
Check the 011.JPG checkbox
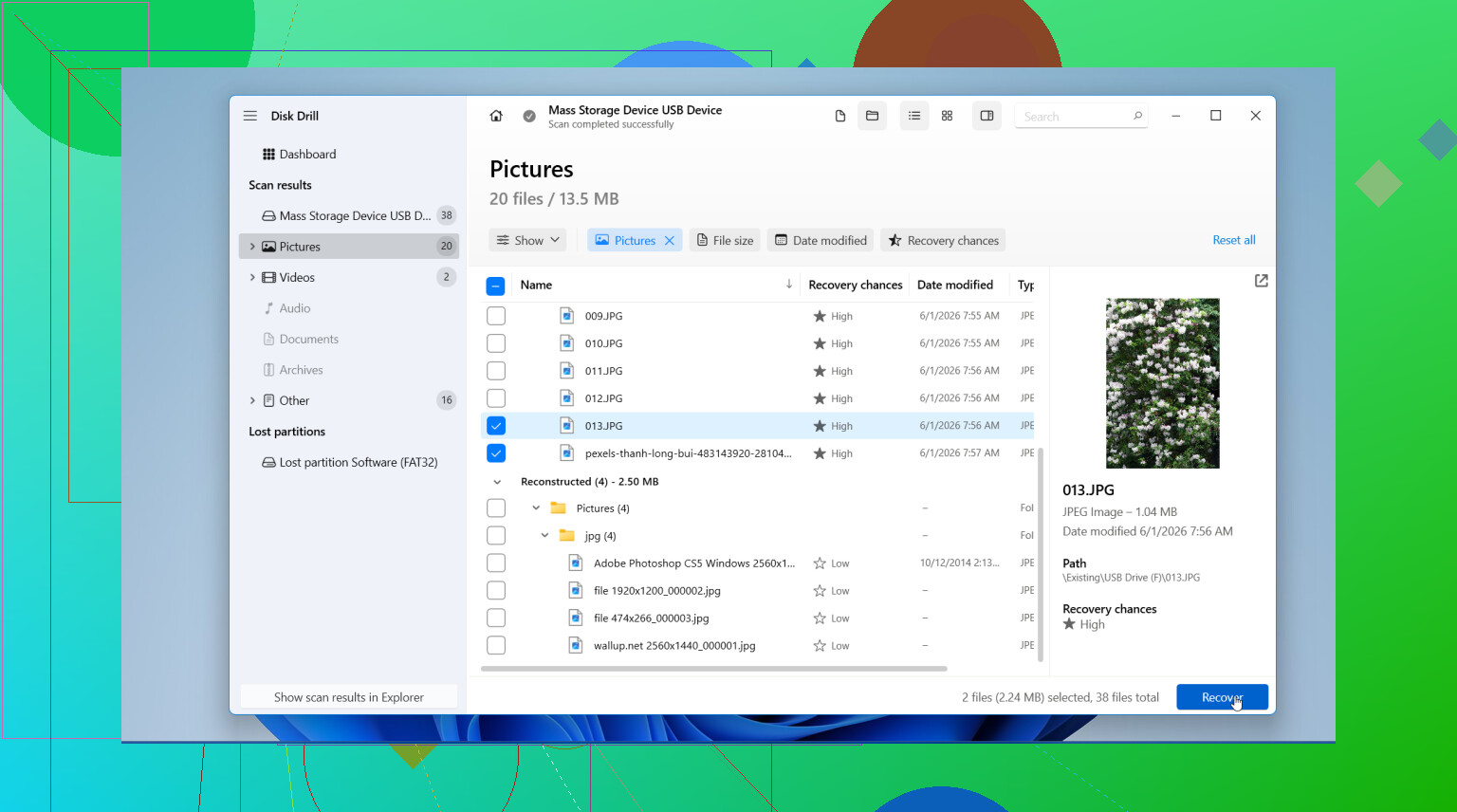coord(495,371)
